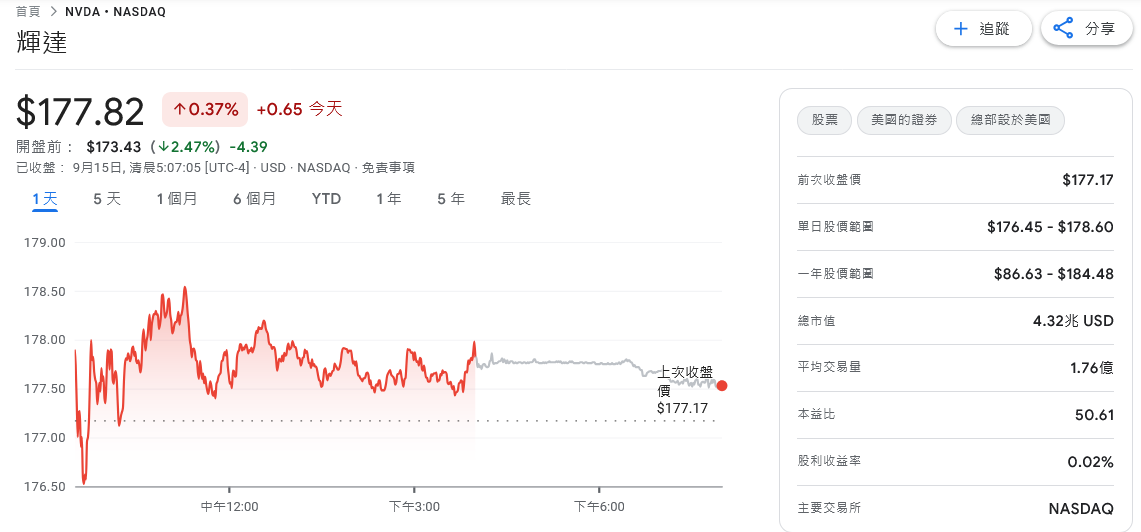Click the red endpoint dot on chart

tap(722, 386)
